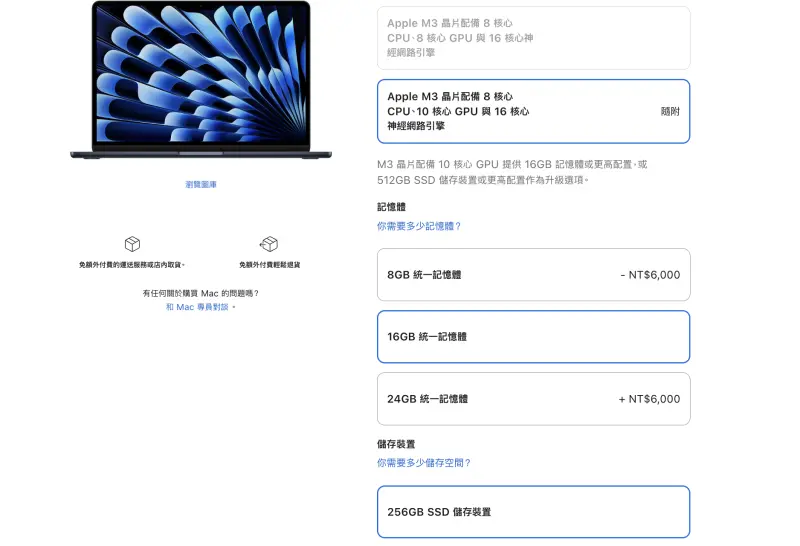800x546 pixels.
Task: Choose 8GB unified memory option
Action: click(533, 275)
